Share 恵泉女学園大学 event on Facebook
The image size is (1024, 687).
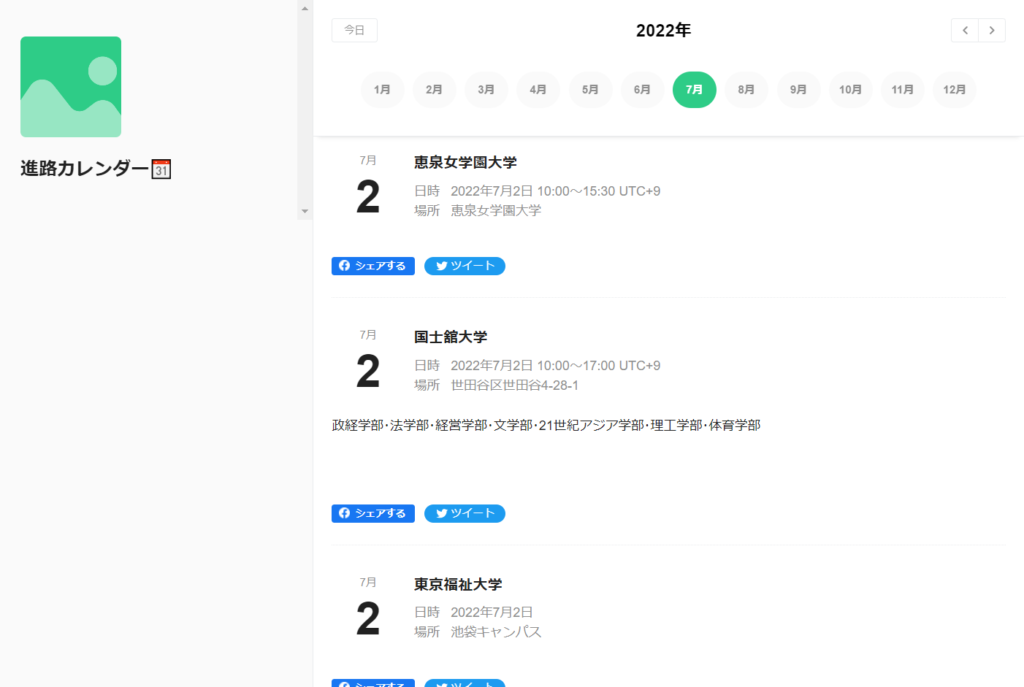pos(373,266)
